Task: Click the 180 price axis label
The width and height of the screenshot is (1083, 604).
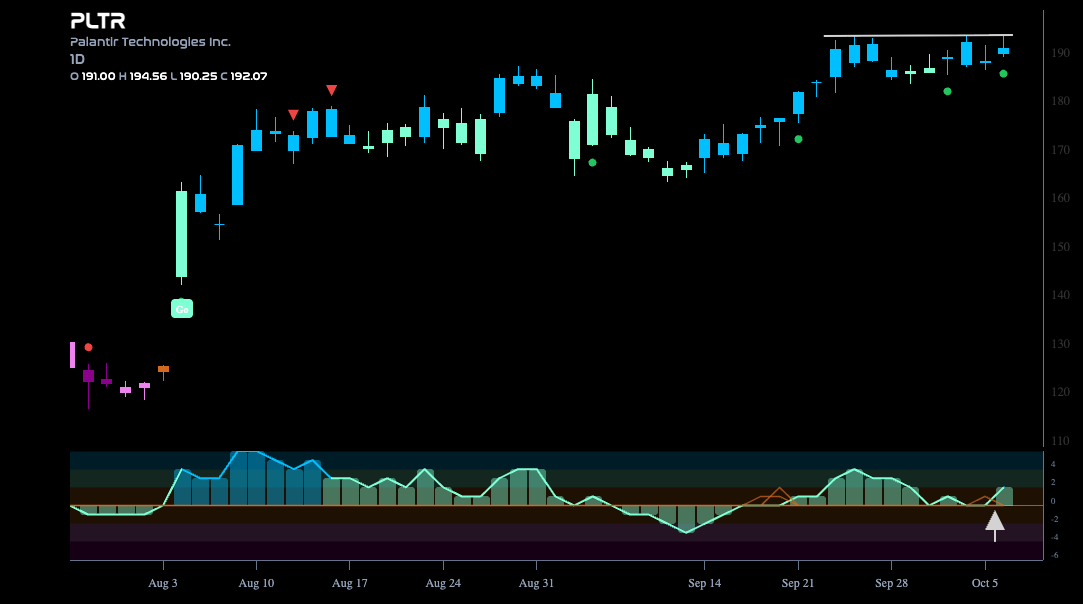Action: (x=1060, y=101)
